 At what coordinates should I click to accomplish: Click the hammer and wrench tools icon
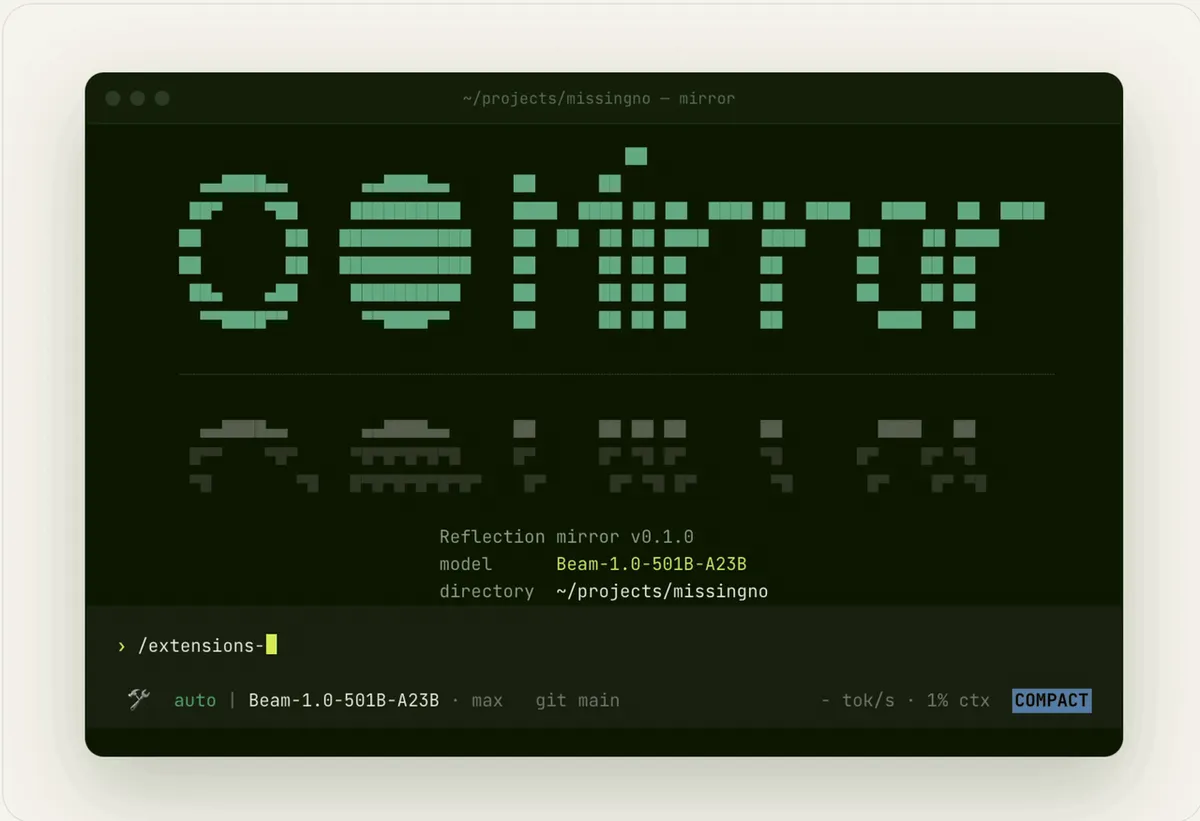139,700
